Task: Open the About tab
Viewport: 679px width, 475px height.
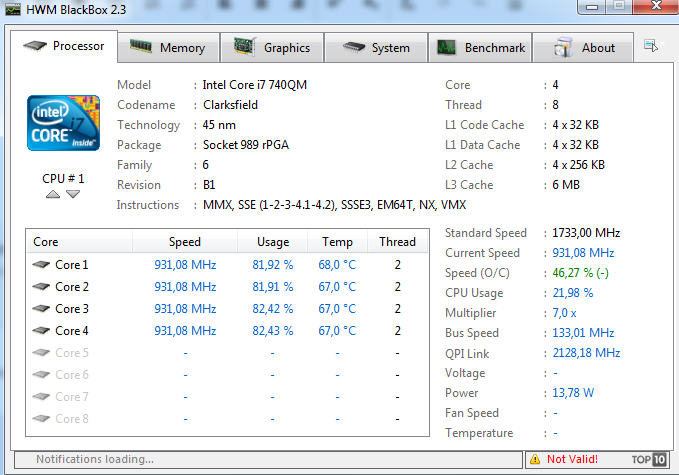Action: tap(583, 48)
